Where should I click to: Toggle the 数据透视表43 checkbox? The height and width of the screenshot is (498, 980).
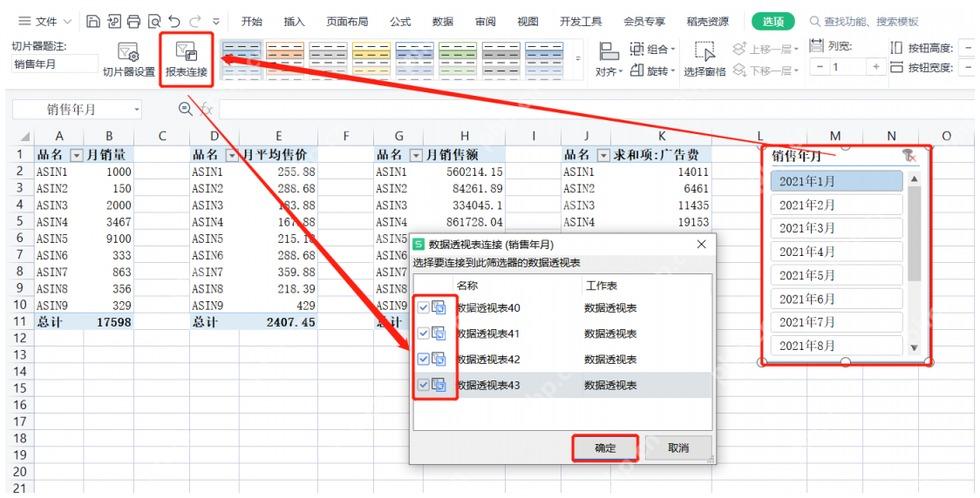[423, 384]
